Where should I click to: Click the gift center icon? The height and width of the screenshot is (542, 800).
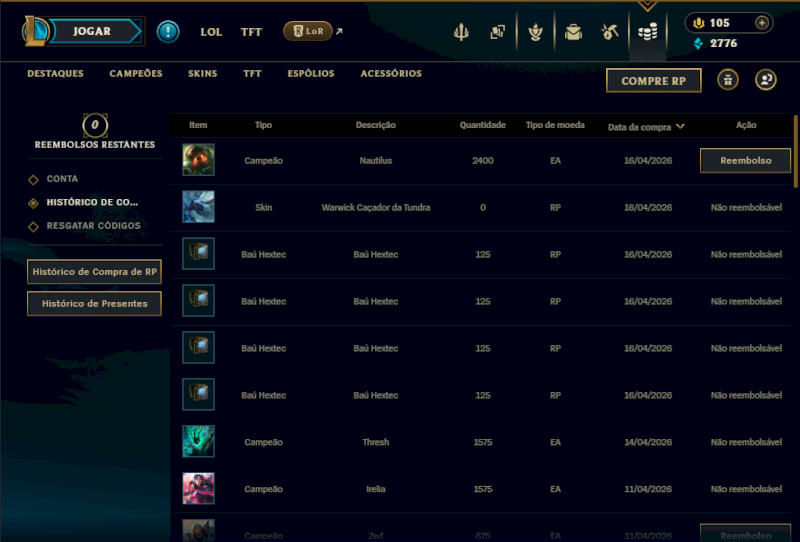pos(728,80)
